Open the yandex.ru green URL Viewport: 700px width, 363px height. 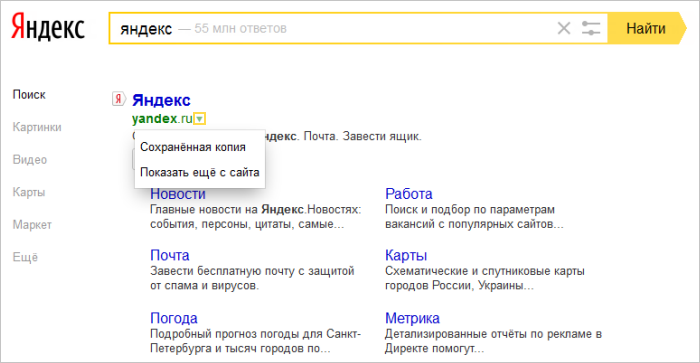(x=162, y=119)
